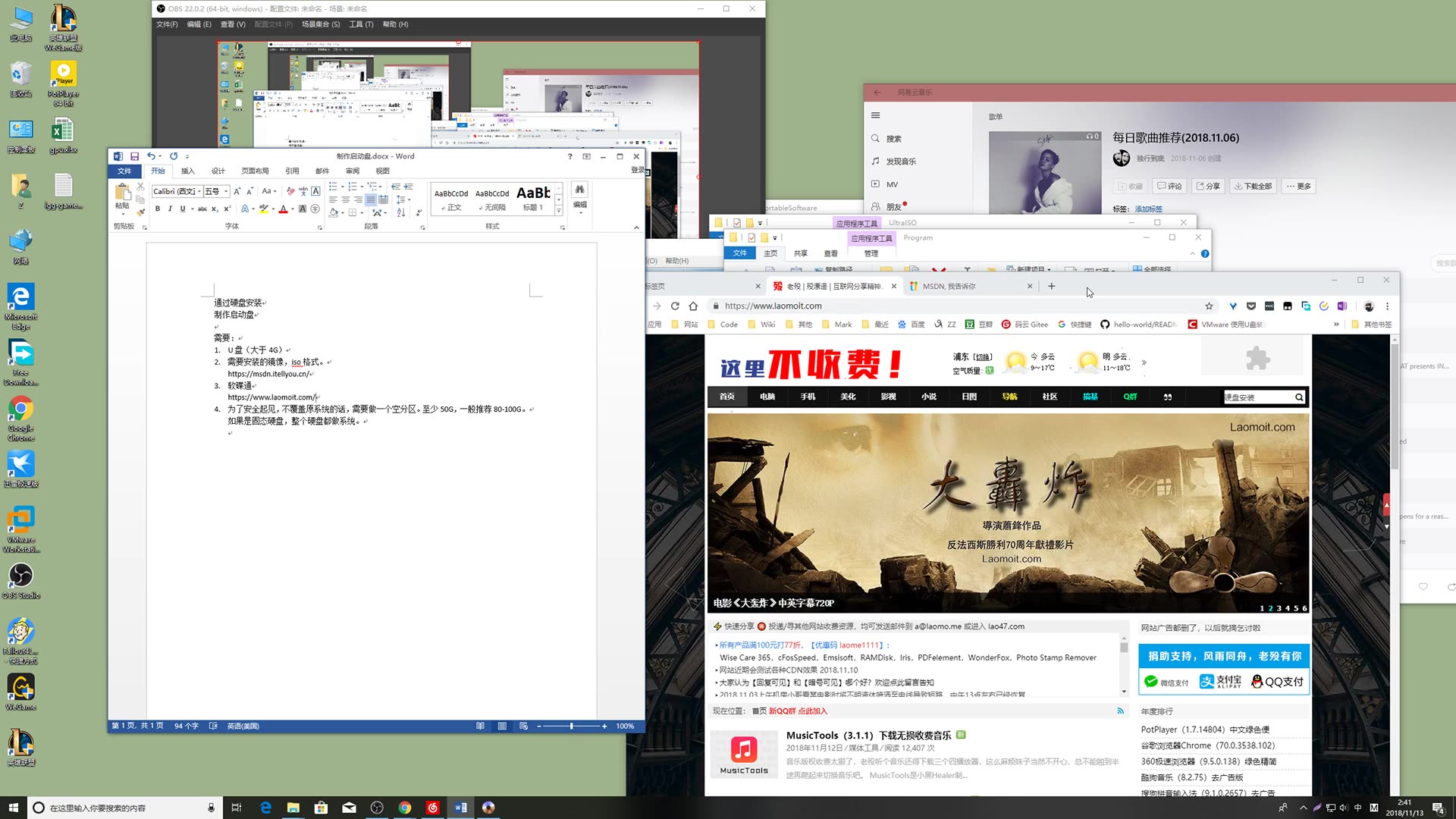Toggle italic formatting in Word
Image resolution: width=1456 pixels, height=819 pixels.
[171, 209]
